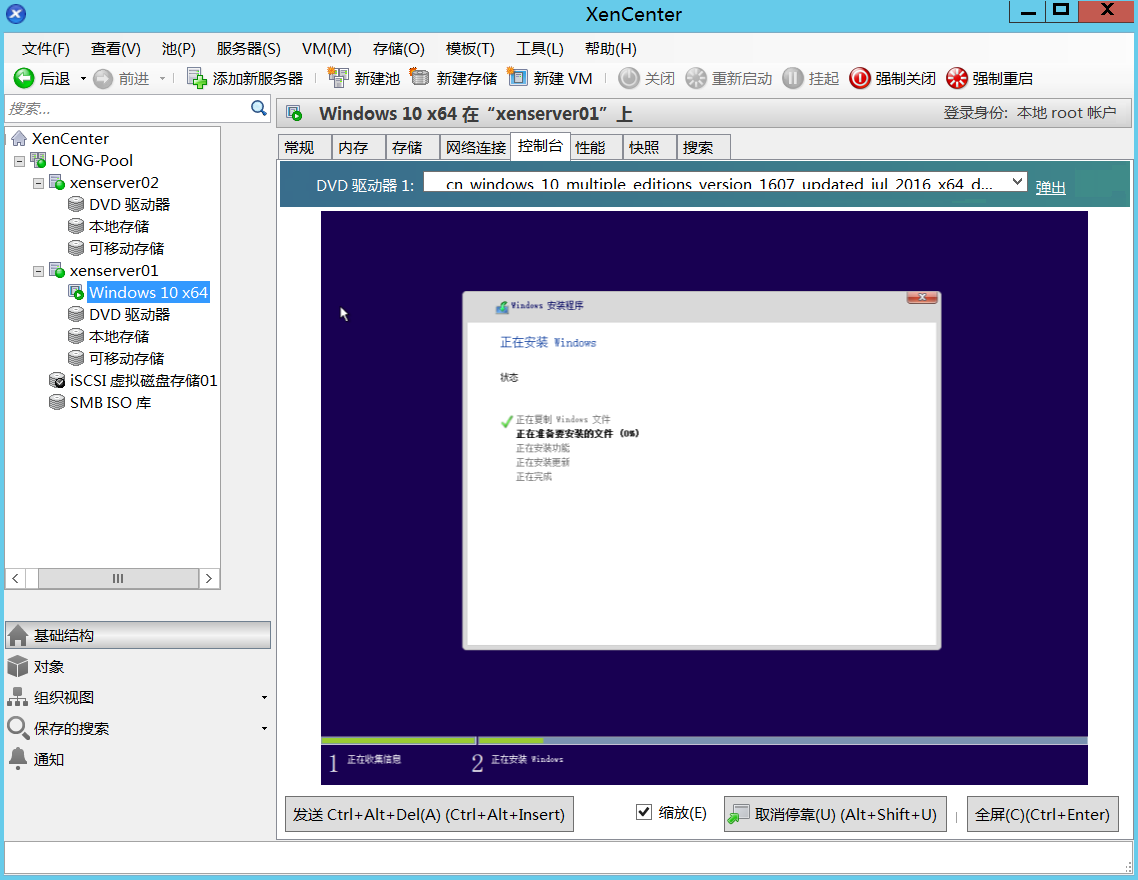
Task: Click the Saved Searches (保存的搜索) magnifier icon
Action: (x=18, y=728)
